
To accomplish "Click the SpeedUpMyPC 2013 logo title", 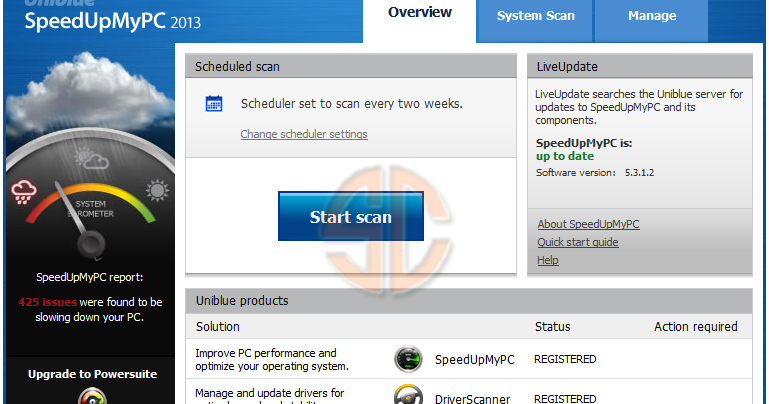I will 113,22.
